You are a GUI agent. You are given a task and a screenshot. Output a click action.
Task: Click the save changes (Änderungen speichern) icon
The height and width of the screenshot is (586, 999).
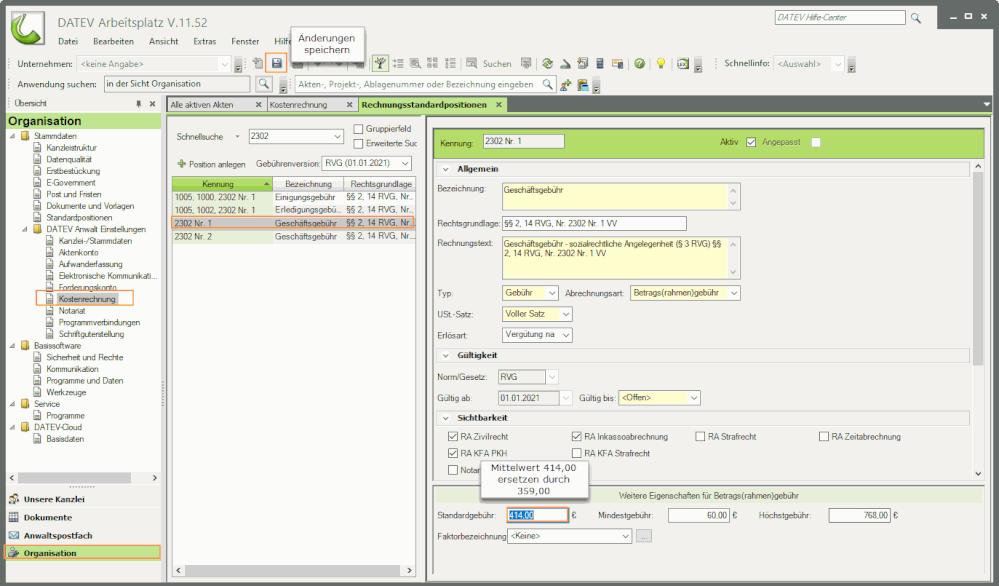(x=277, y=63)
